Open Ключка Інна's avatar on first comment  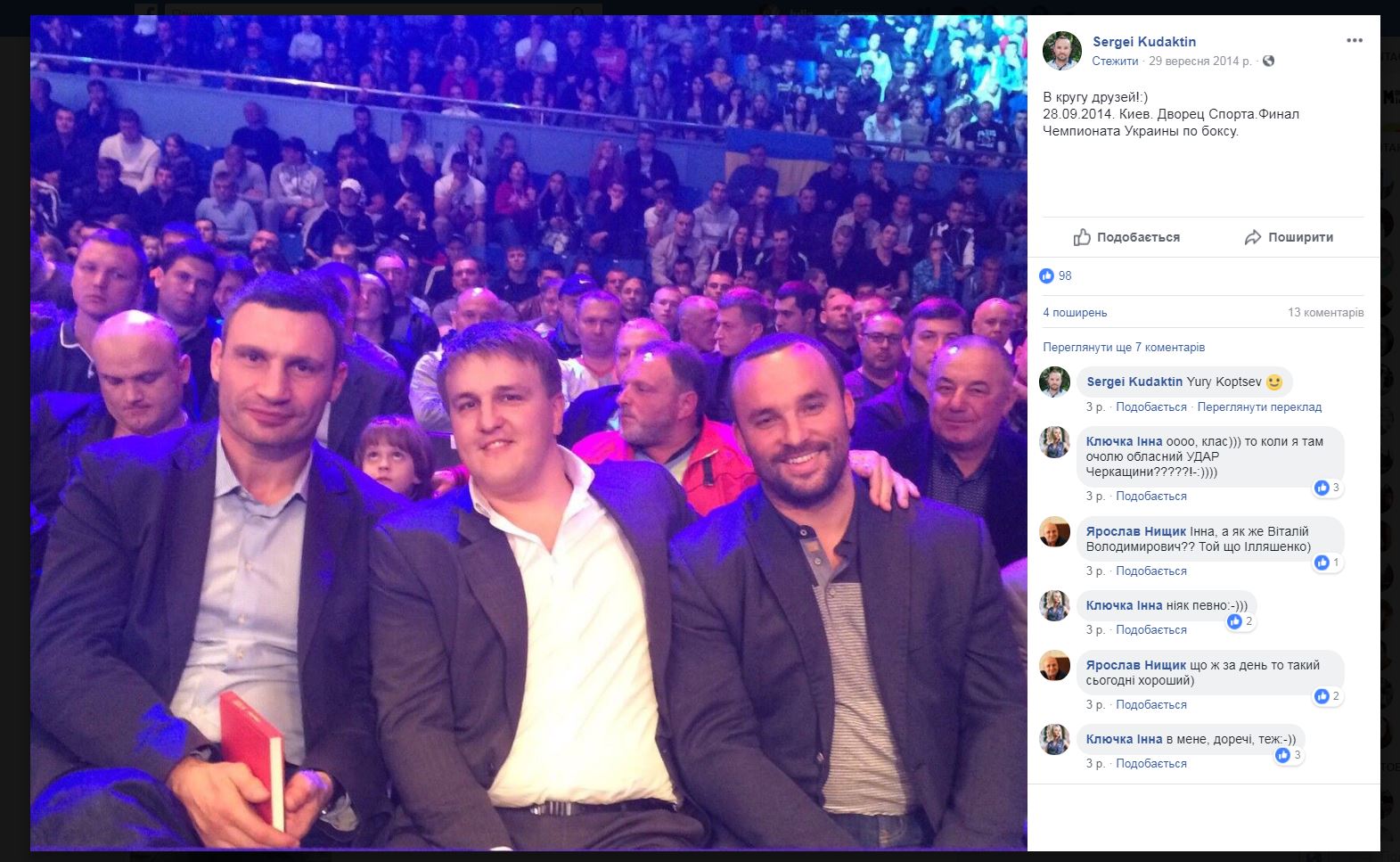(1054, 442)
